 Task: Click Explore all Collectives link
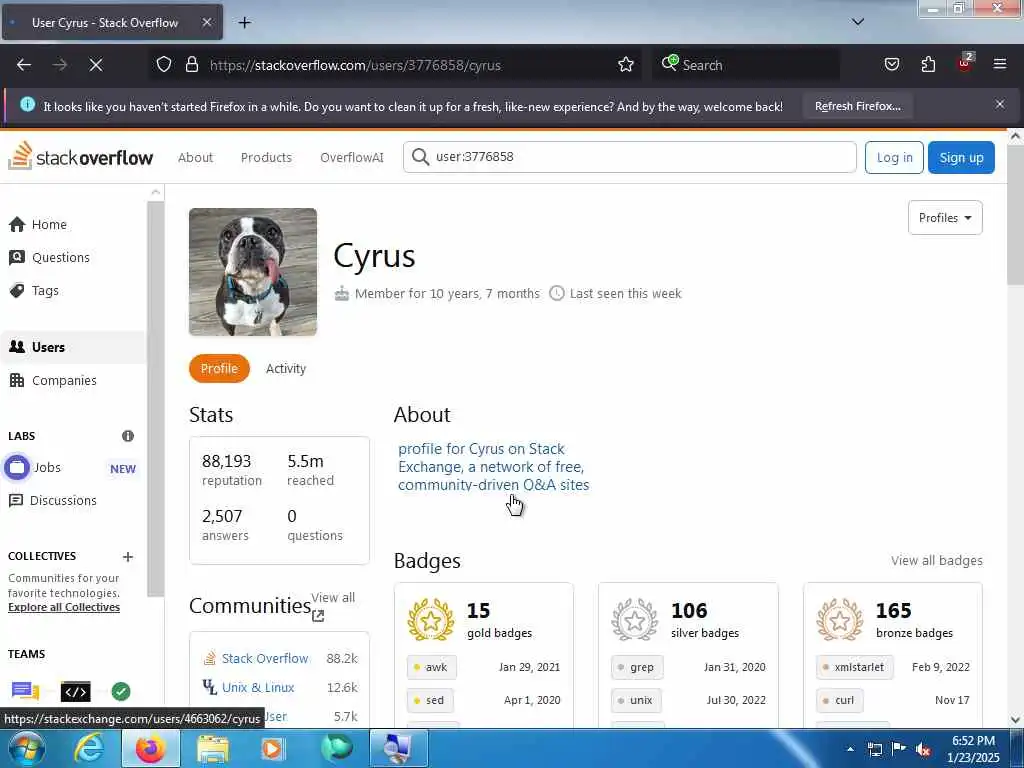(x=64, y=607)
